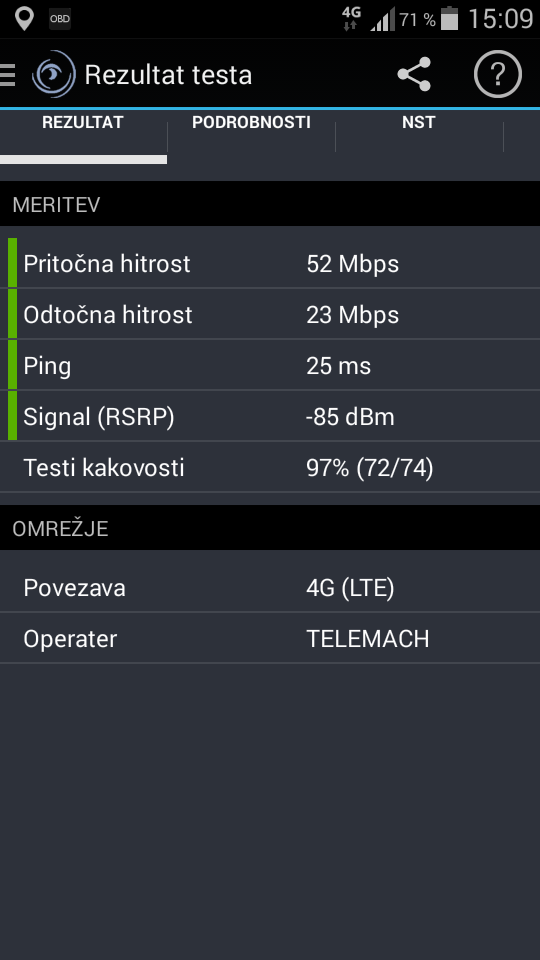Tap the 4G signal indicator icon
This screenshot has height=960, width=540.
(x=351, y=18)
